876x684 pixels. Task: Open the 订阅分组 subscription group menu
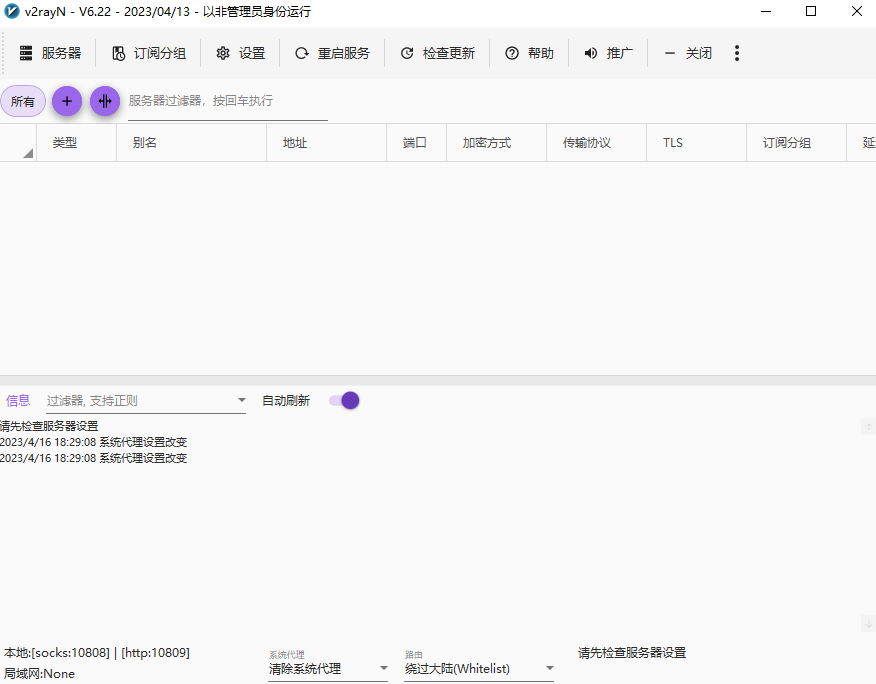click(148, 53)
